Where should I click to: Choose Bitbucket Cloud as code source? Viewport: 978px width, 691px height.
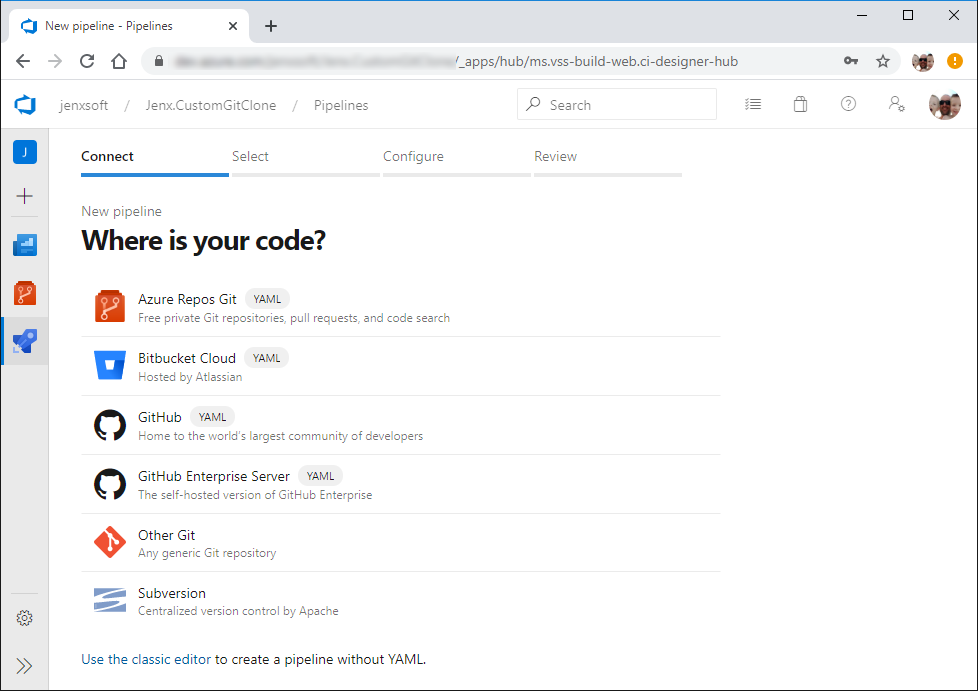(400, 367)
